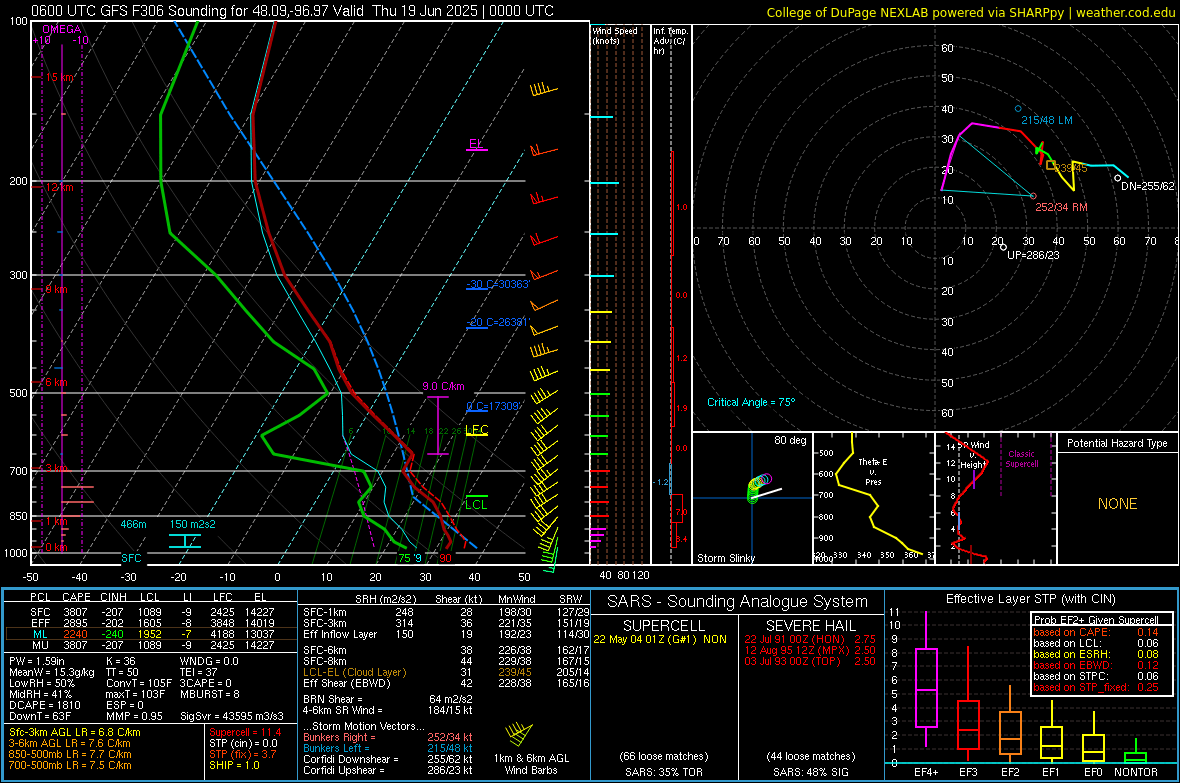
Task: Click the Storm Slinky circles graphic
Action: tap(759, 488)
